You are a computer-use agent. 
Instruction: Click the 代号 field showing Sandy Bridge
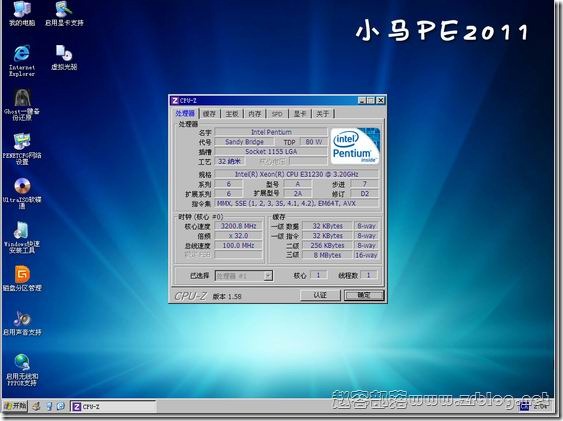pyautogui.click(x=244, y=142)
